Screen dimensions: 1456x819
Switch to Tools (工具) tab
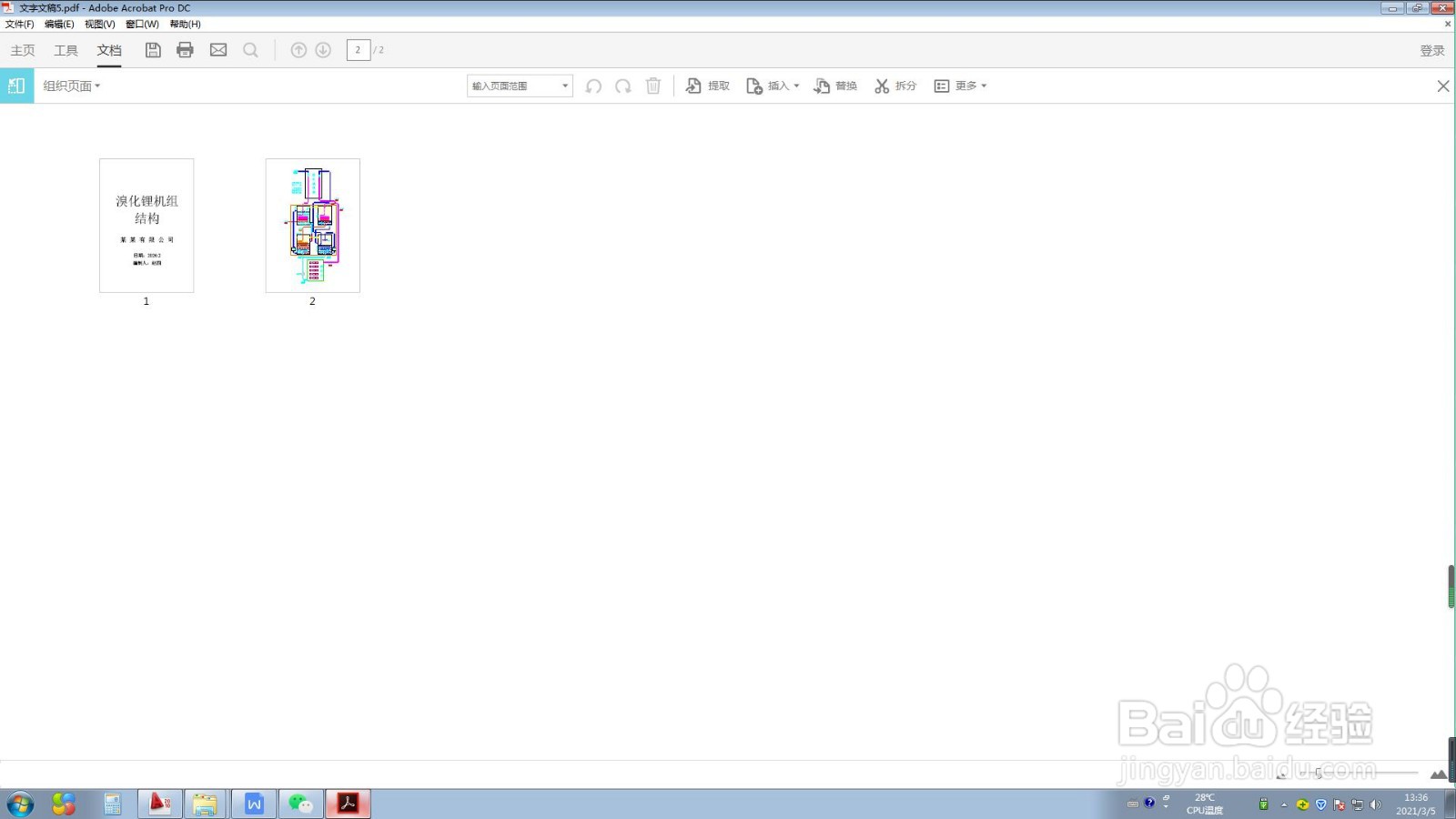[66, 50]
